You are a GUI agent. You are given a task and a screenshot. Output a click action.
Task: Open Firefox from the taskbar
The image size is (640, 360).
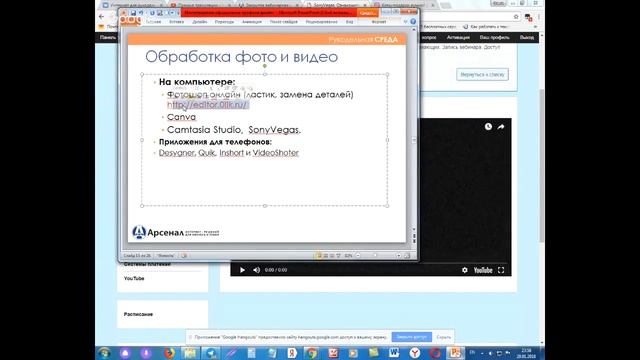click(169, 353)
